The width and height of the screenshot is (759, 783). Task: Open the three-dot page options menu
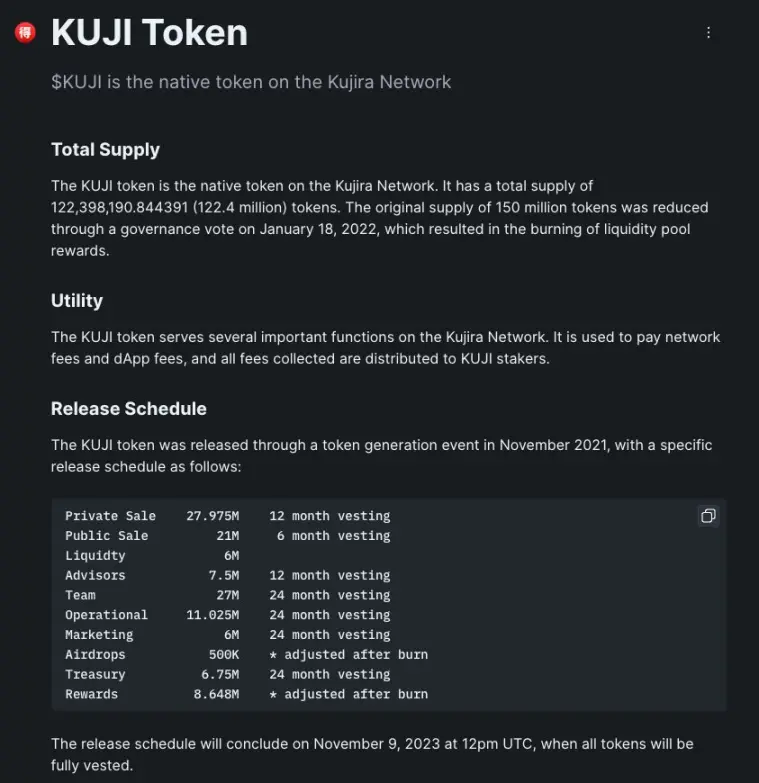(708, 32)
